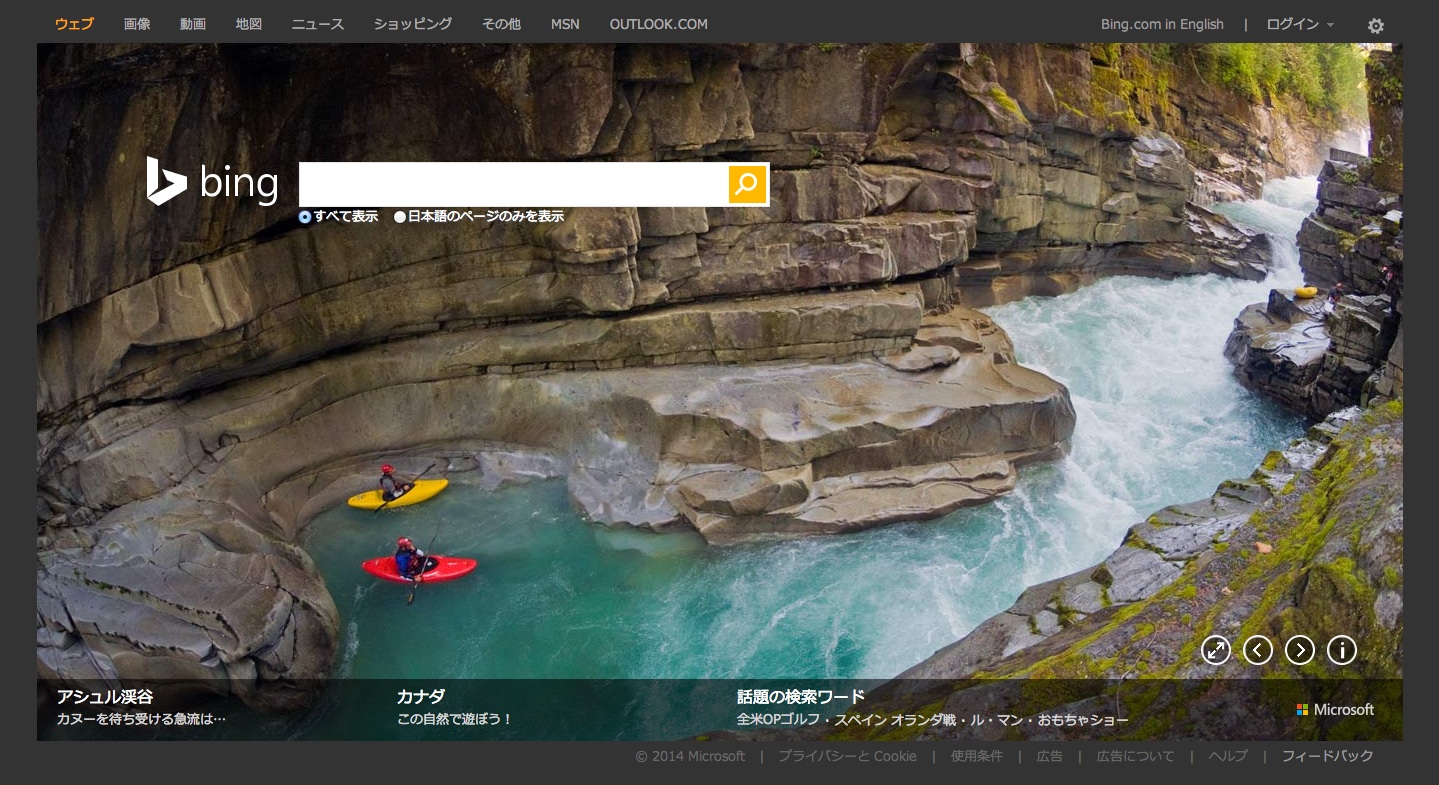Viewport: 1439px width, 785px height.
Task: Click in the Bing search box
Action: coord(512,185)
